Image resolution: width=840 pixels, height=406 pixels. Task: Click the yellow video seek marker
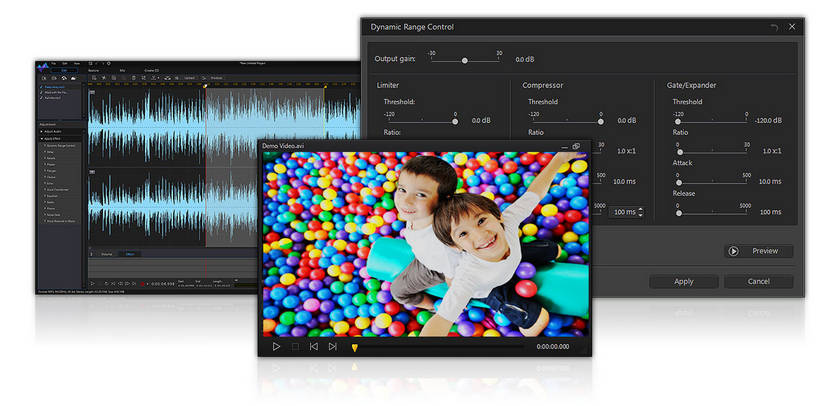354,347
